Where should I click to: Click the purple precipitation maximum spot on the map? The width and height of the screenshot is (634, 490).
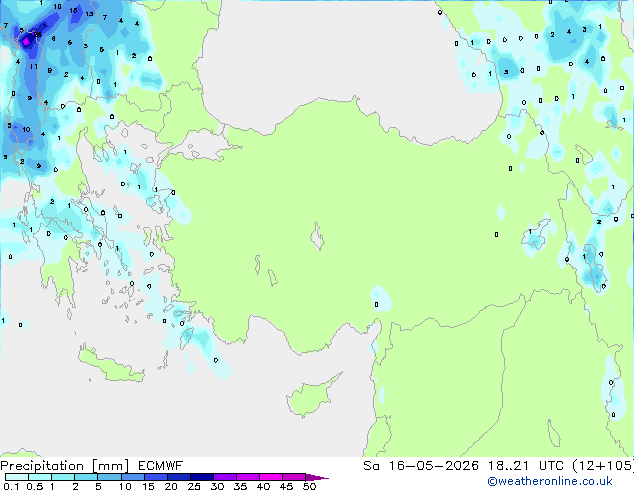point(26,41)
